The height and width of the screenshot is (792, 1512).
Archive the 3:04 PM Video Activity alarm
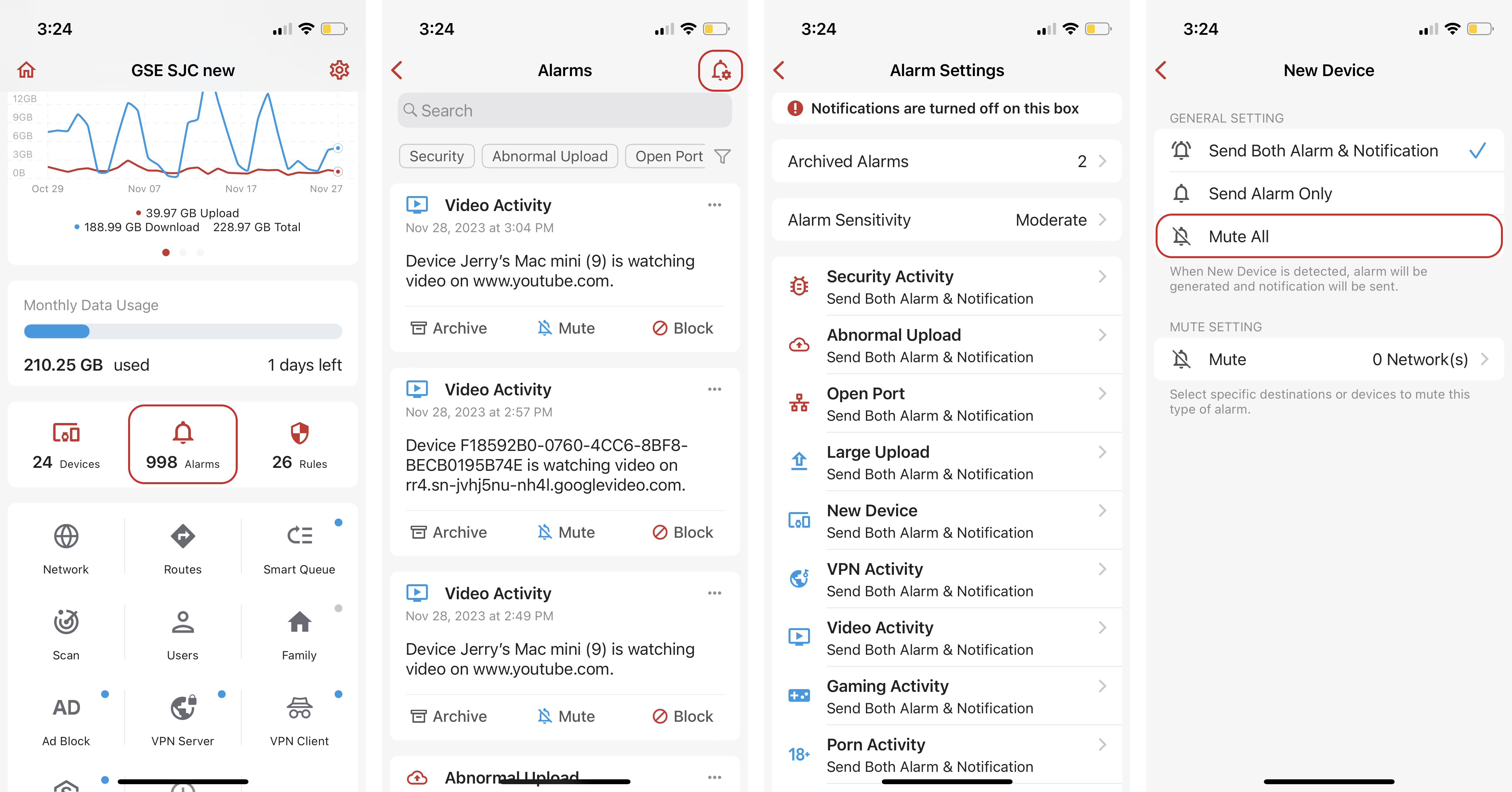tap(449, 328)
